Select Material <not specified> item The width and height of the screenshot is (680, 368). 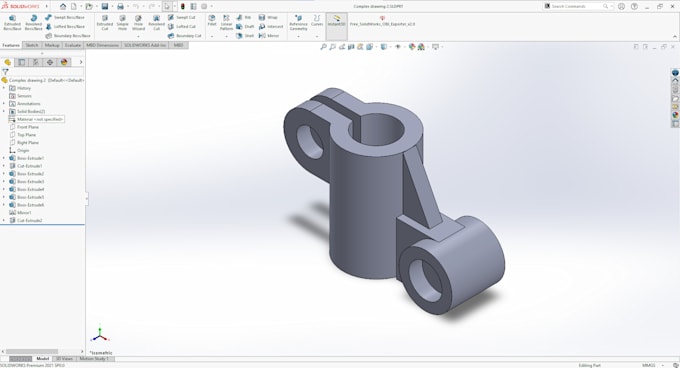[36, 119]
